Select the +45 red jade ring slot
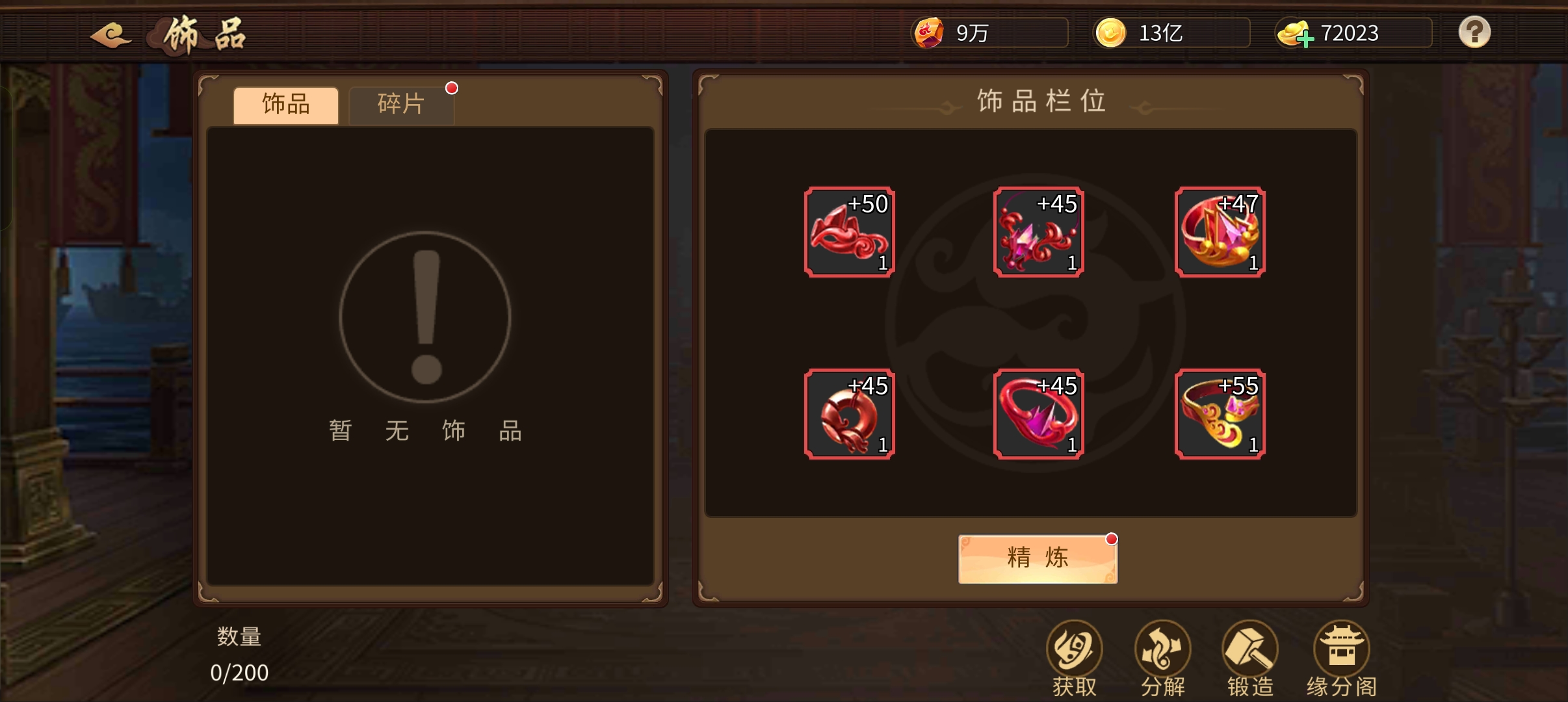This screenshot has width=1568, height=702. coord(849,414)
